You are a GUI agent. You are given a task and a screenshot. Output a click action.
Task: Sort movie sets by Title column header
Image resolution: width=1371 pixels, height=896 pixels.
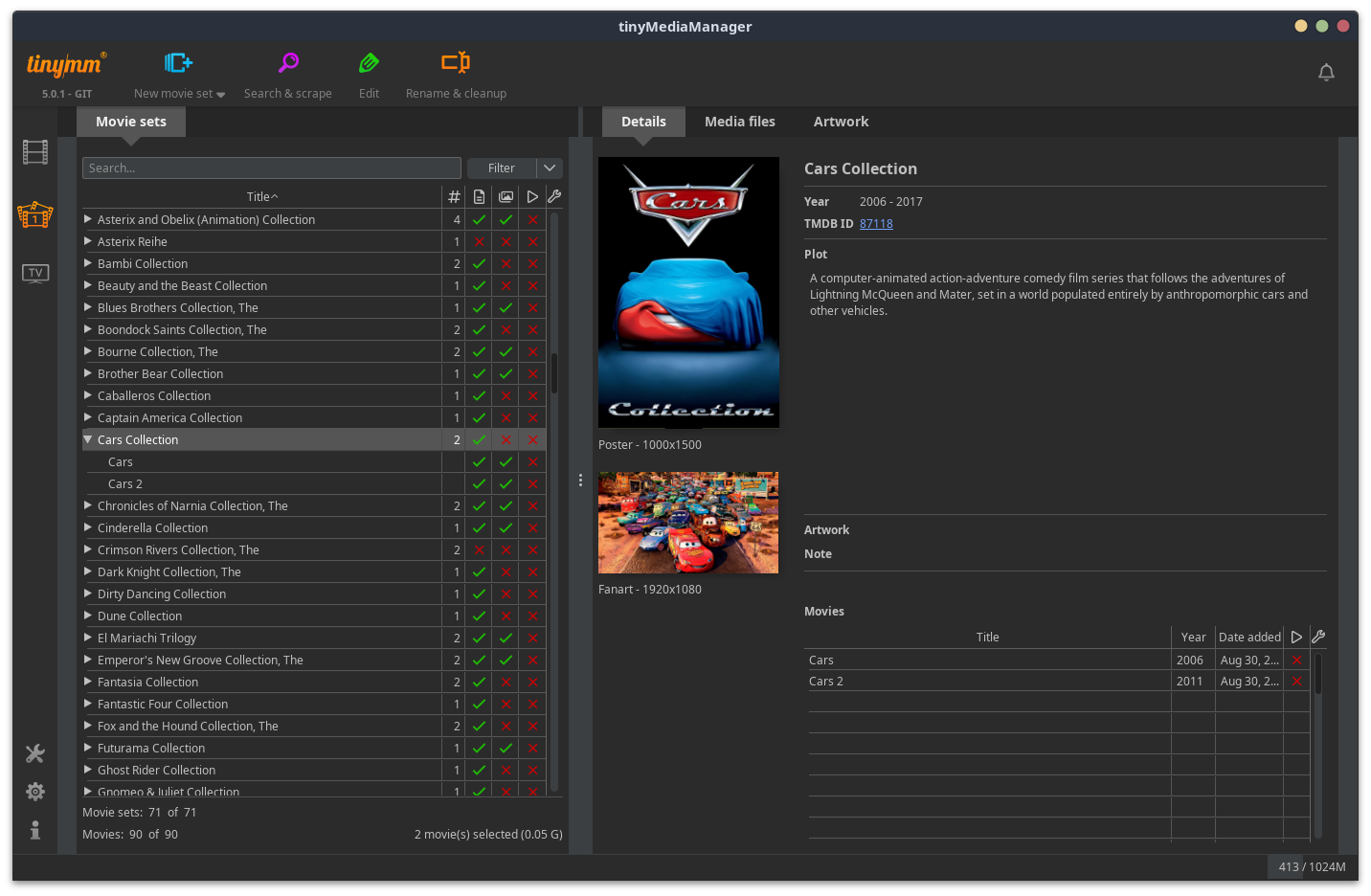coord(261,196)
